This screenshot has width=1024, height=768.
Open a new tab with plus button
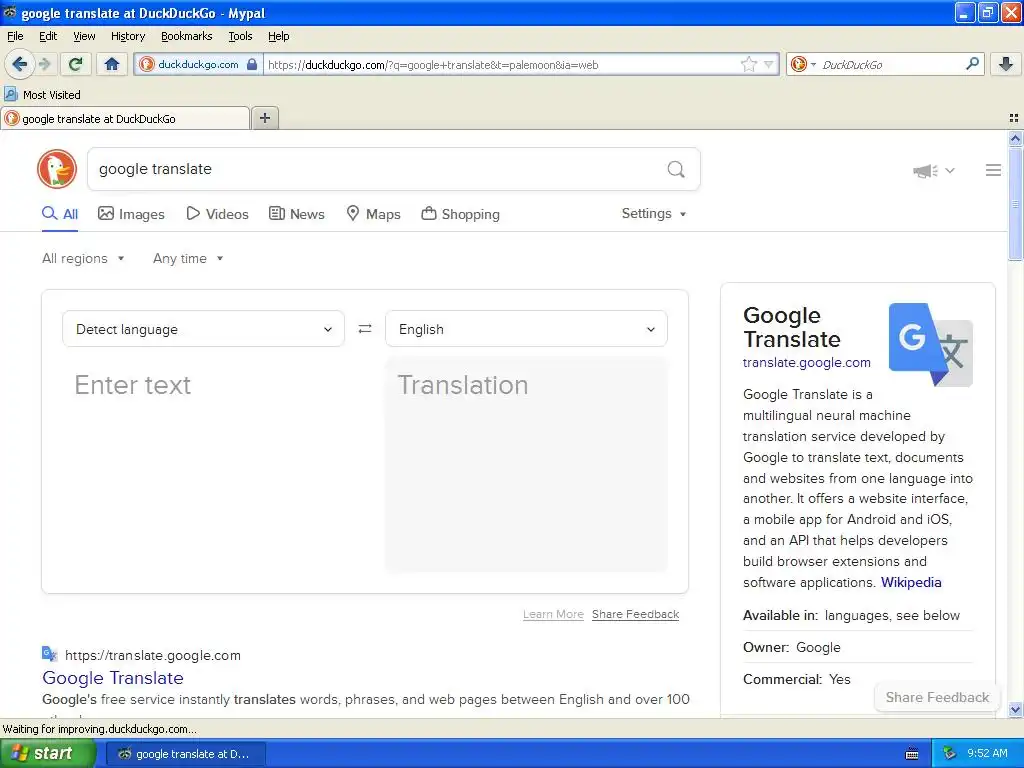coord(265,118)
